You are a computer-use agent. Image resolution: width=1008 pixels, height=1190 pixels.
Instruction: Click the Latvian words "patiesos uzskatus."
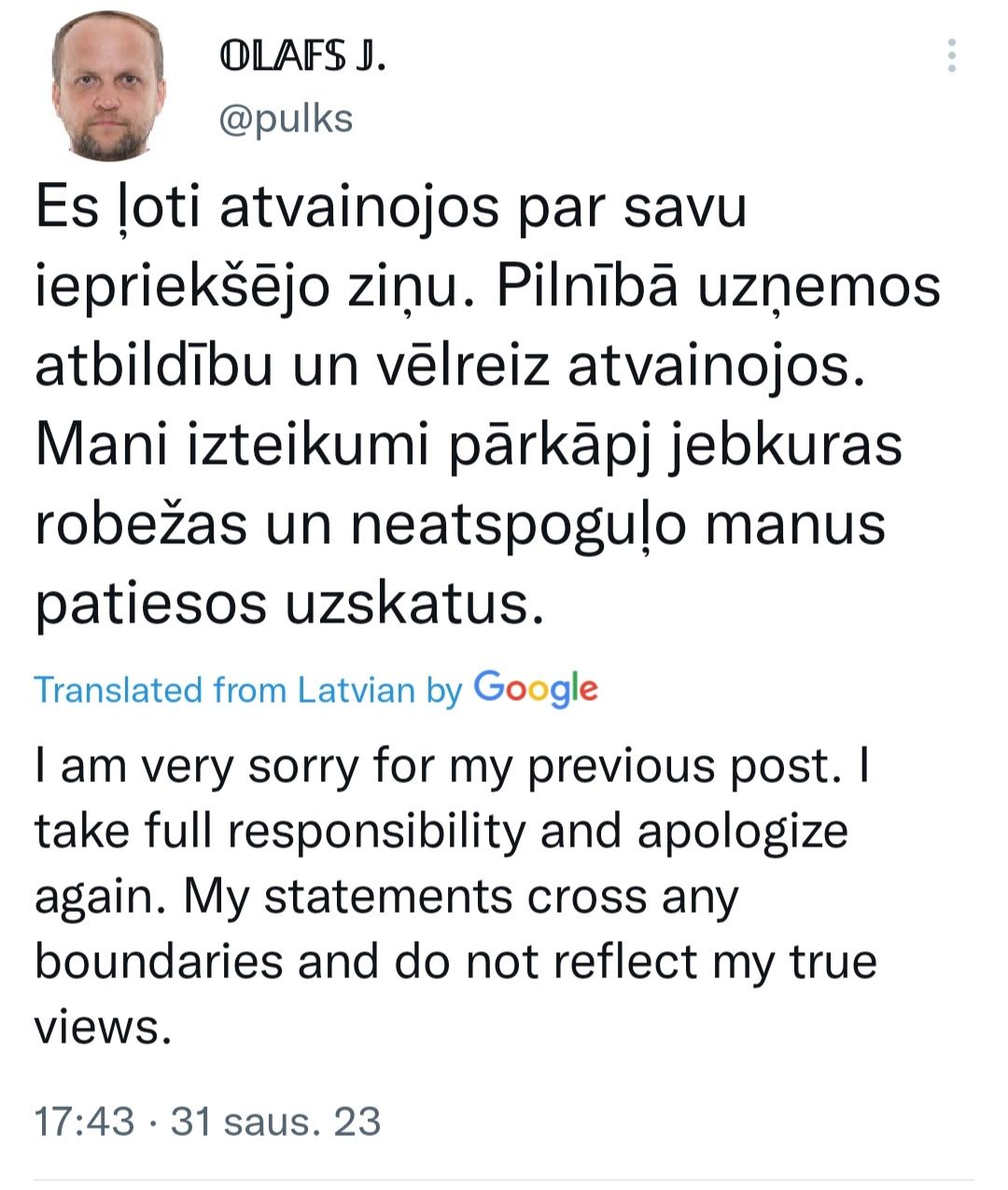click(x=289, y=604)
